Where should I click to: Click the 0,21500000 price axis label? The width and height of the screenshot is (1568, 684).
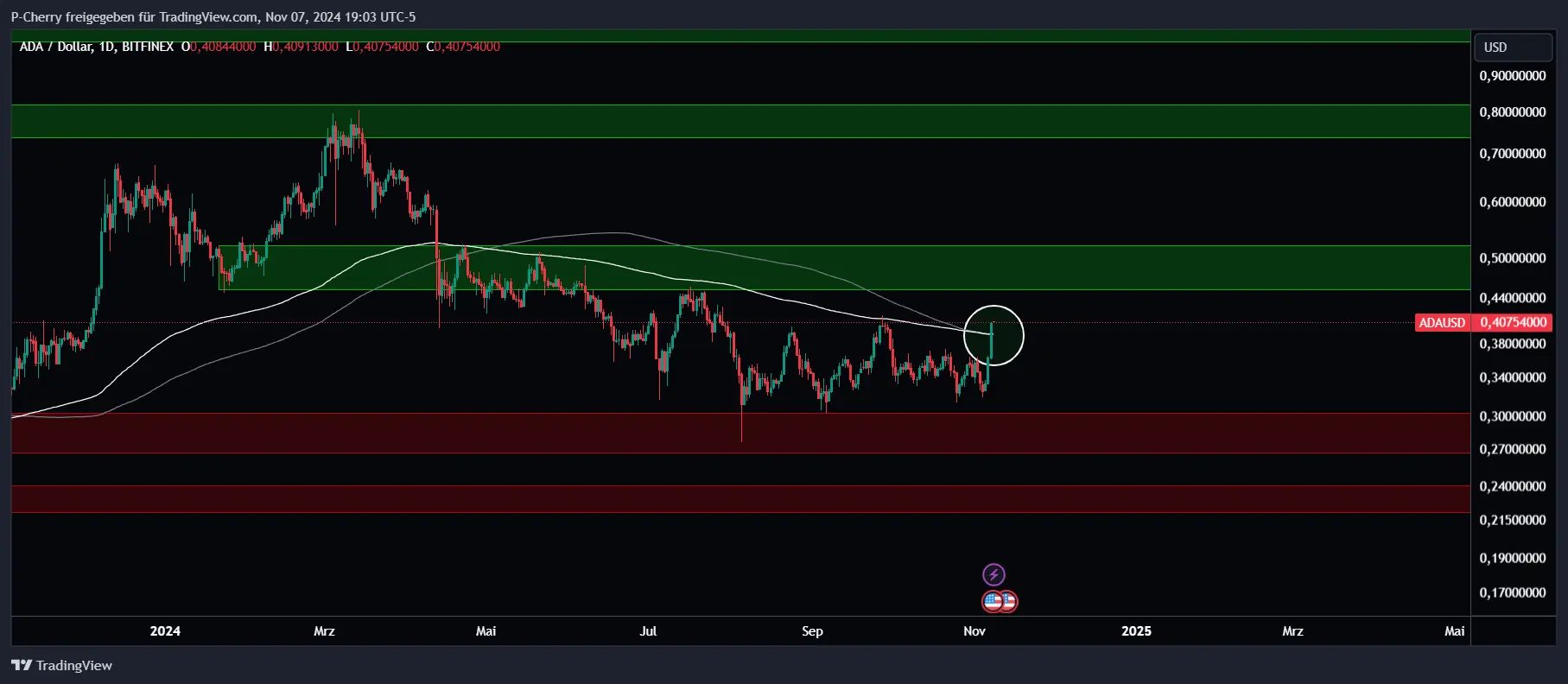click(1513, 520)
